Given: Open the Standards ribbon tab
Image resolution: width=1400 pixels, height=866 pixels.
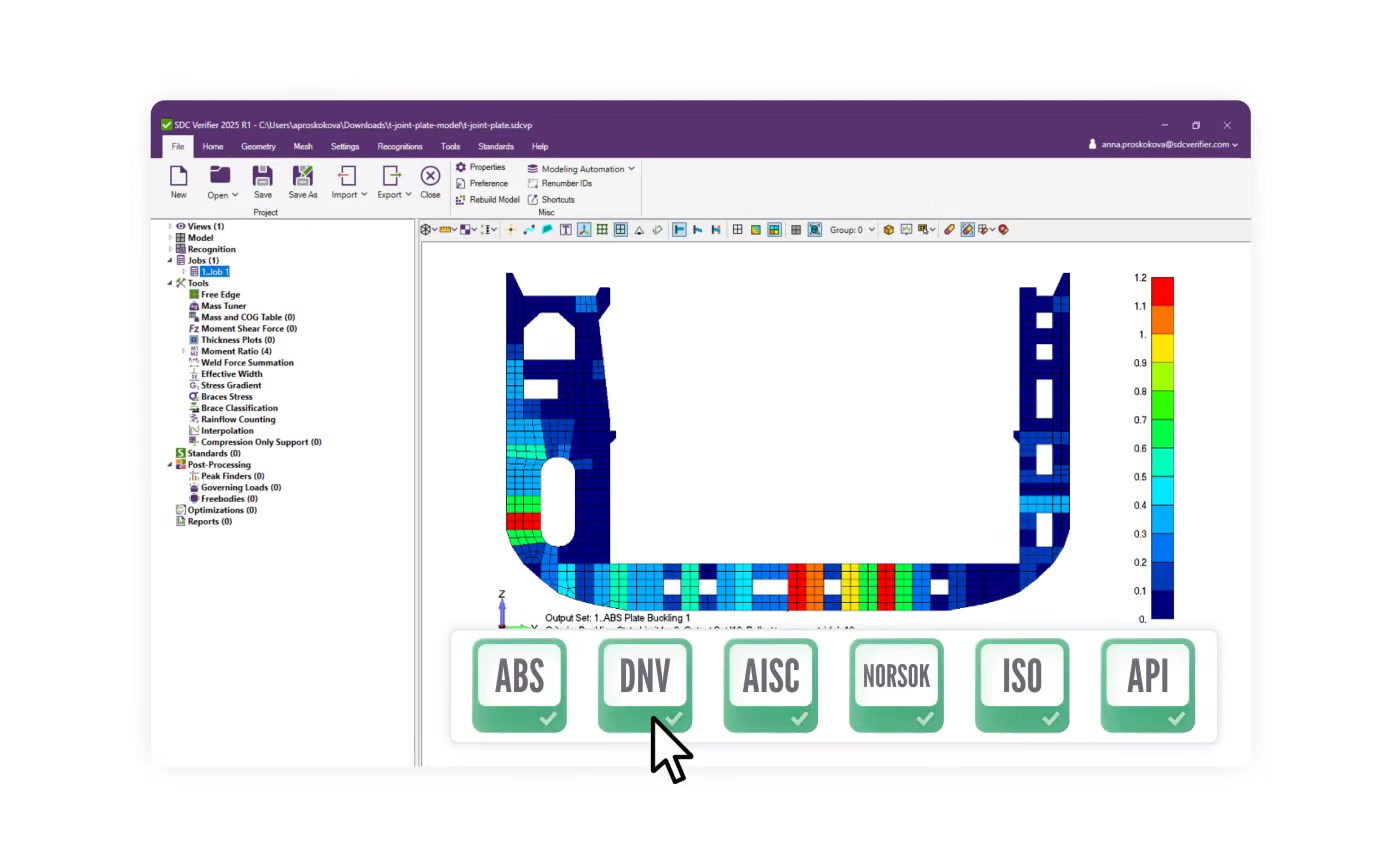Looking at the screenshot, I should point(496,146).
